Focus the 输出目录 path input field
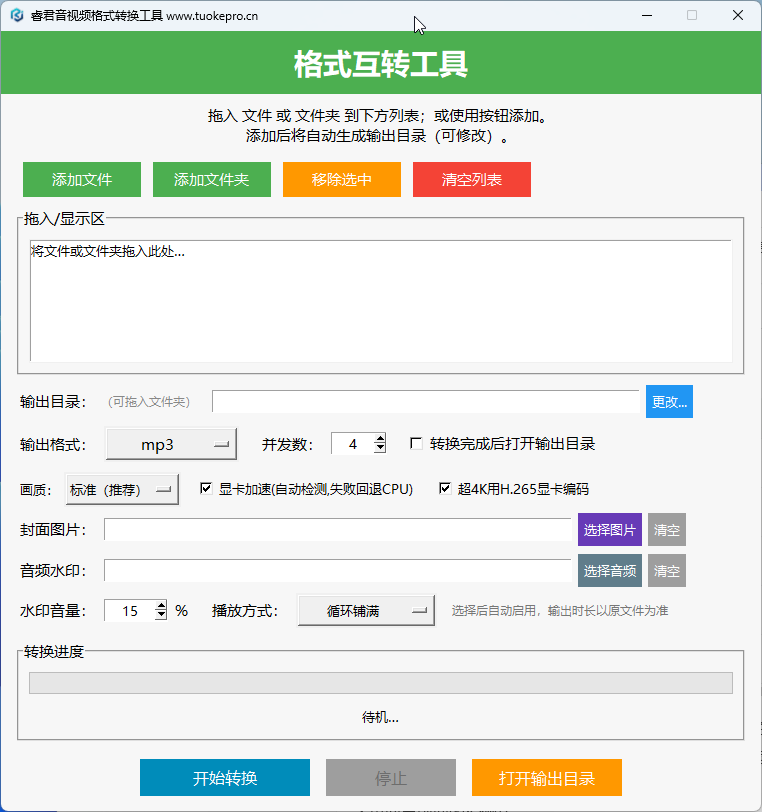Viewport: 762px width, 812px height. pyautogui.click(x=425, y=401)
